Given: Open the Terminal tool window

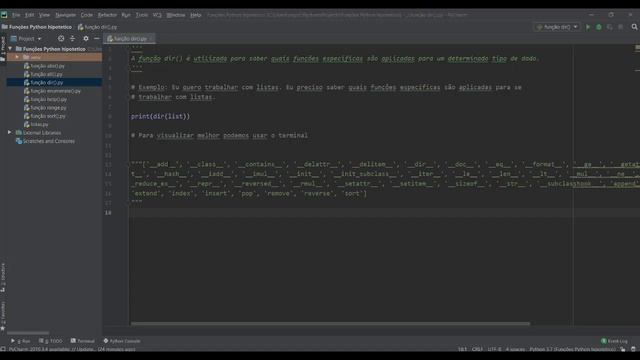Looking at the screenshot, I should 82,341.
